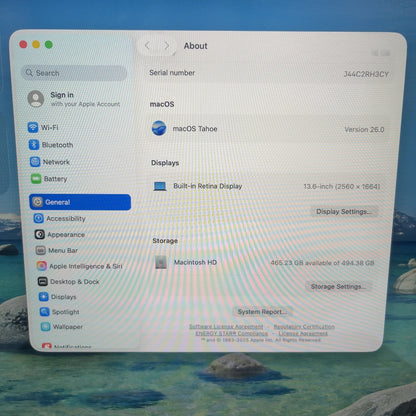The width and height of the screenshot is (416, 416).
Task: Sign in with your Apple Account
Action: pos(74,99)
